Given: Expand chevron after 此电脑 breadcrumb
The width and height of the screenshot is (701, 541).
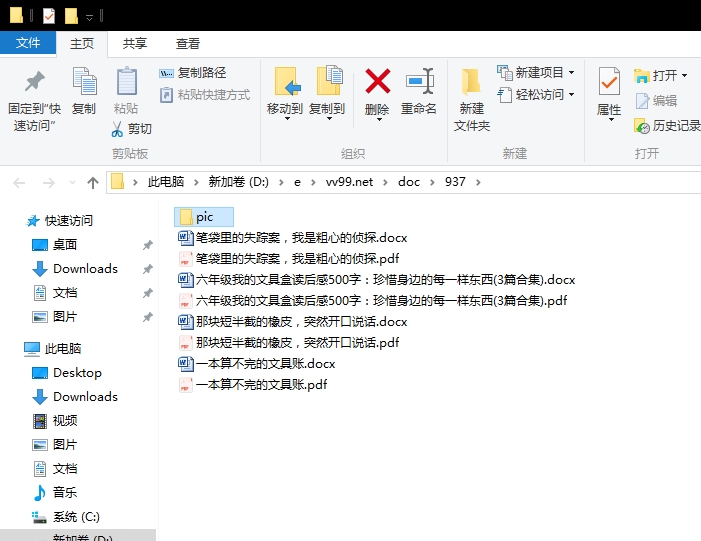Looking at the screenshot, I should click(x=196, y=182).
